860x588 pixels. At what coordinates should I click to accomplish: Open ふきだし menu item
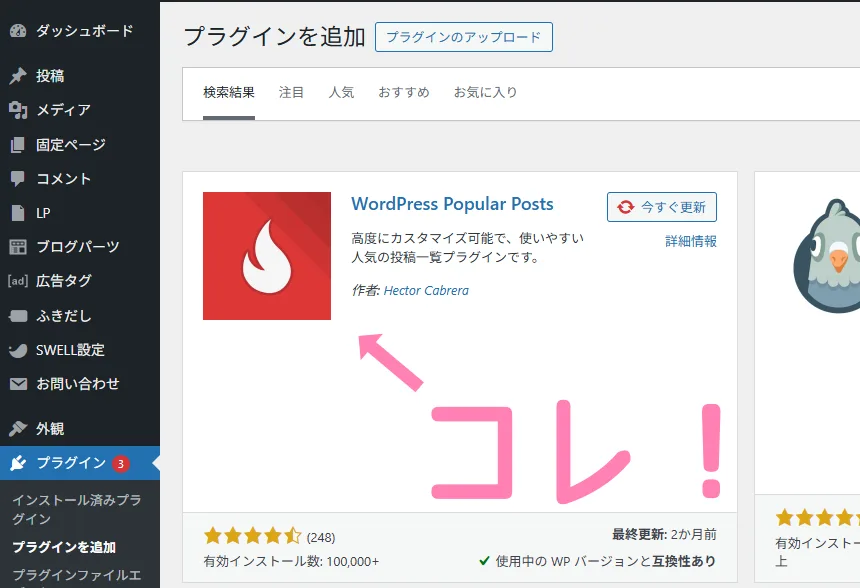(x=80, y=316)
